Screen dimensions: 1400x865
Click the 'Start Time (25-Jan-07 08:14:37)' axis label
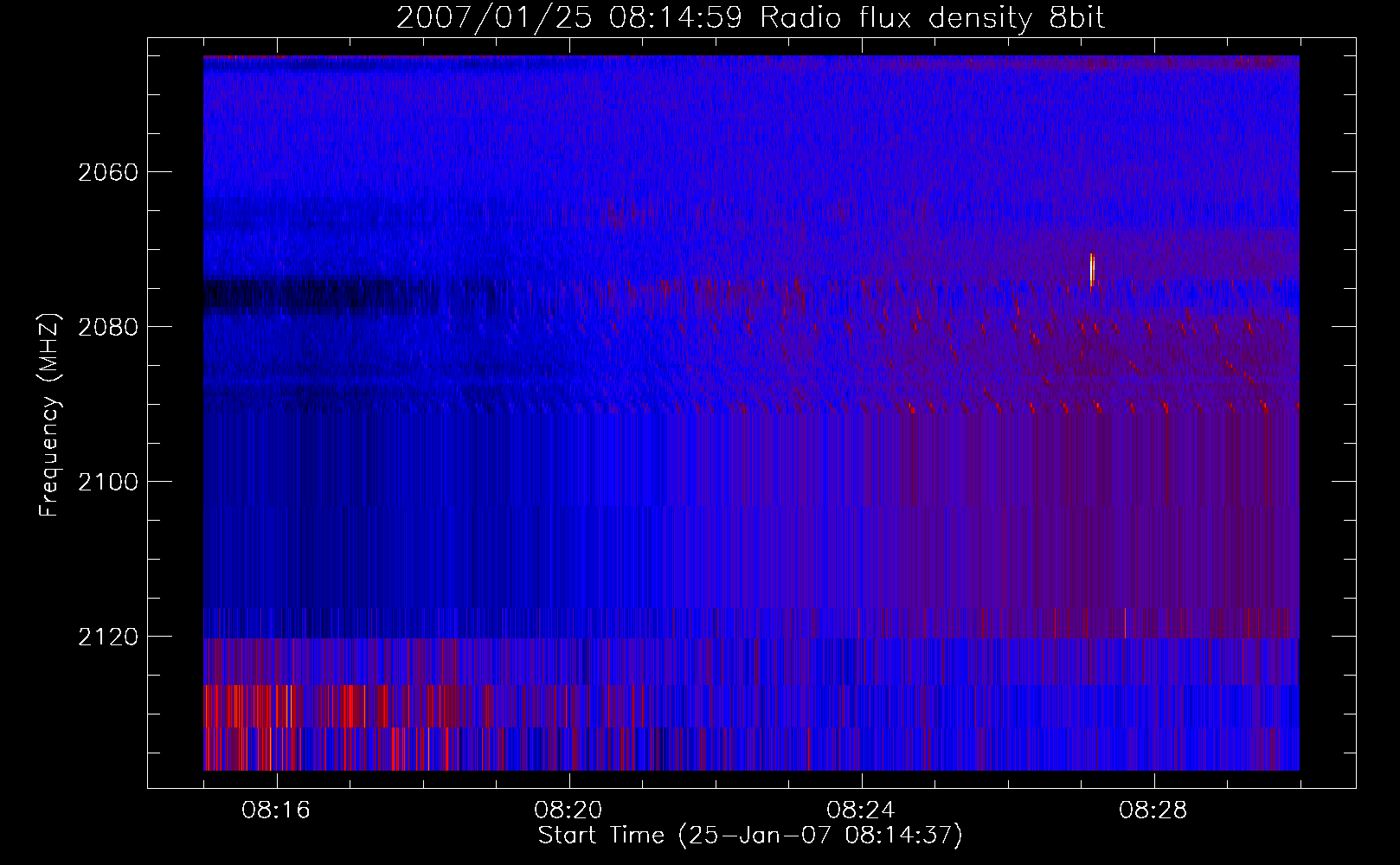click(x=750, y=836)
